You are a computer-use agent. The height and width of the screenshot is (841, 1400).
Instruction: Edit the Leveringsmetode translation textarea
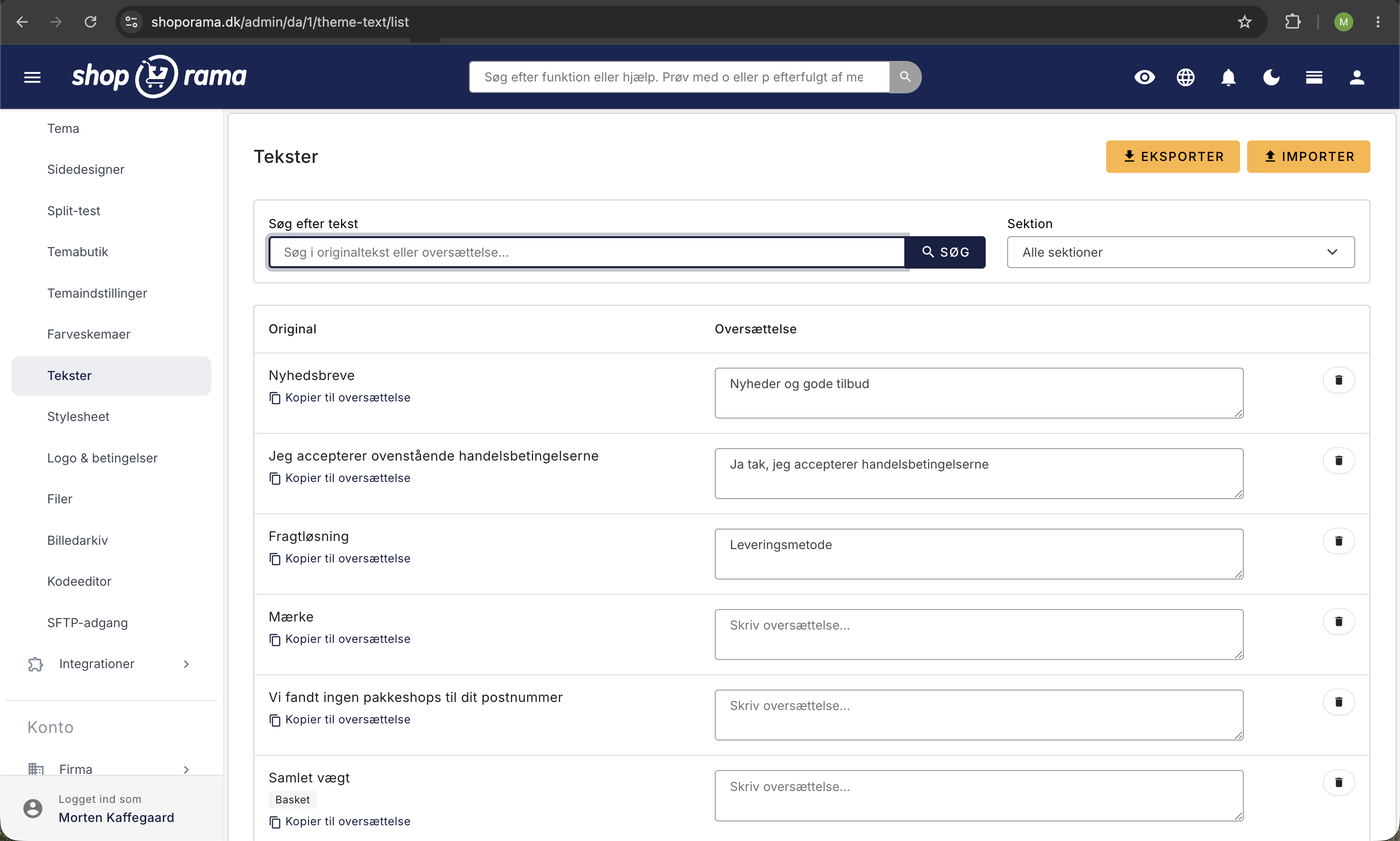click(979, 554)
